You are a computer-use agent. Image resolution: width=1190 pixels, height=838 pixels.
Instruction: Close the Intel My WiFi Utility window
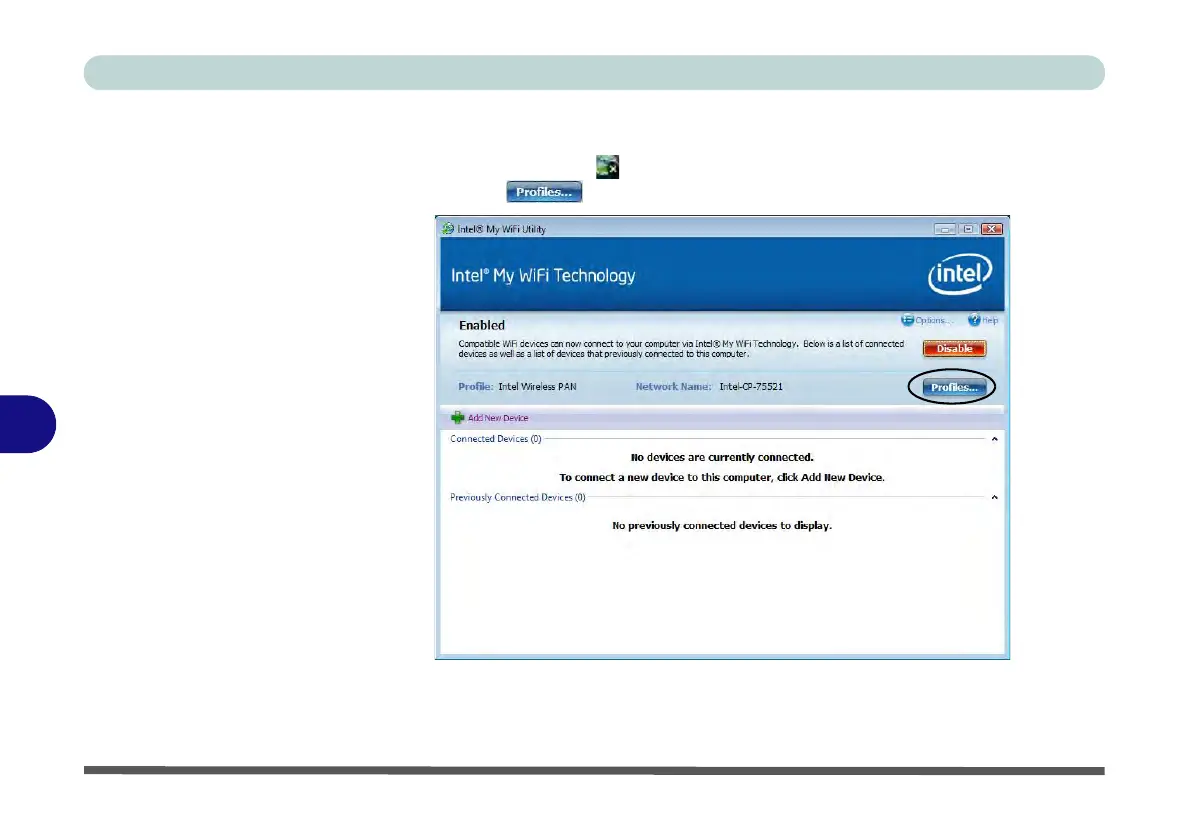(992, 228)
